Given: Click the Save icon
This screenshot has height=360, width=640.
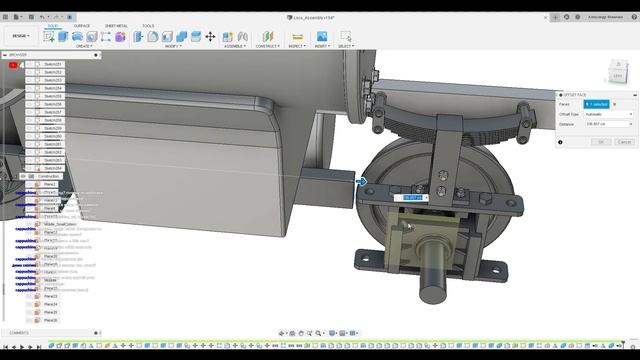Looking at the screenshot, I should 31,17.
